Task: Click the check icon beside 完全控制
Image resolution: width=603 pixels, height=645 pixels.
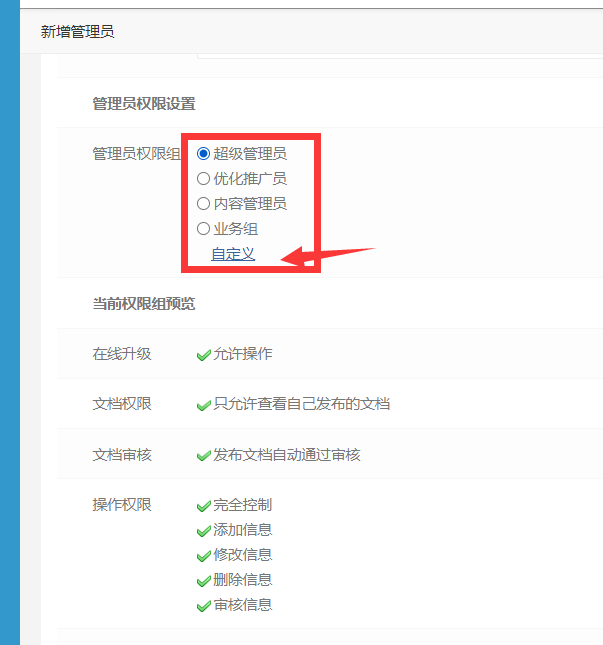Action: coord(204,506)
